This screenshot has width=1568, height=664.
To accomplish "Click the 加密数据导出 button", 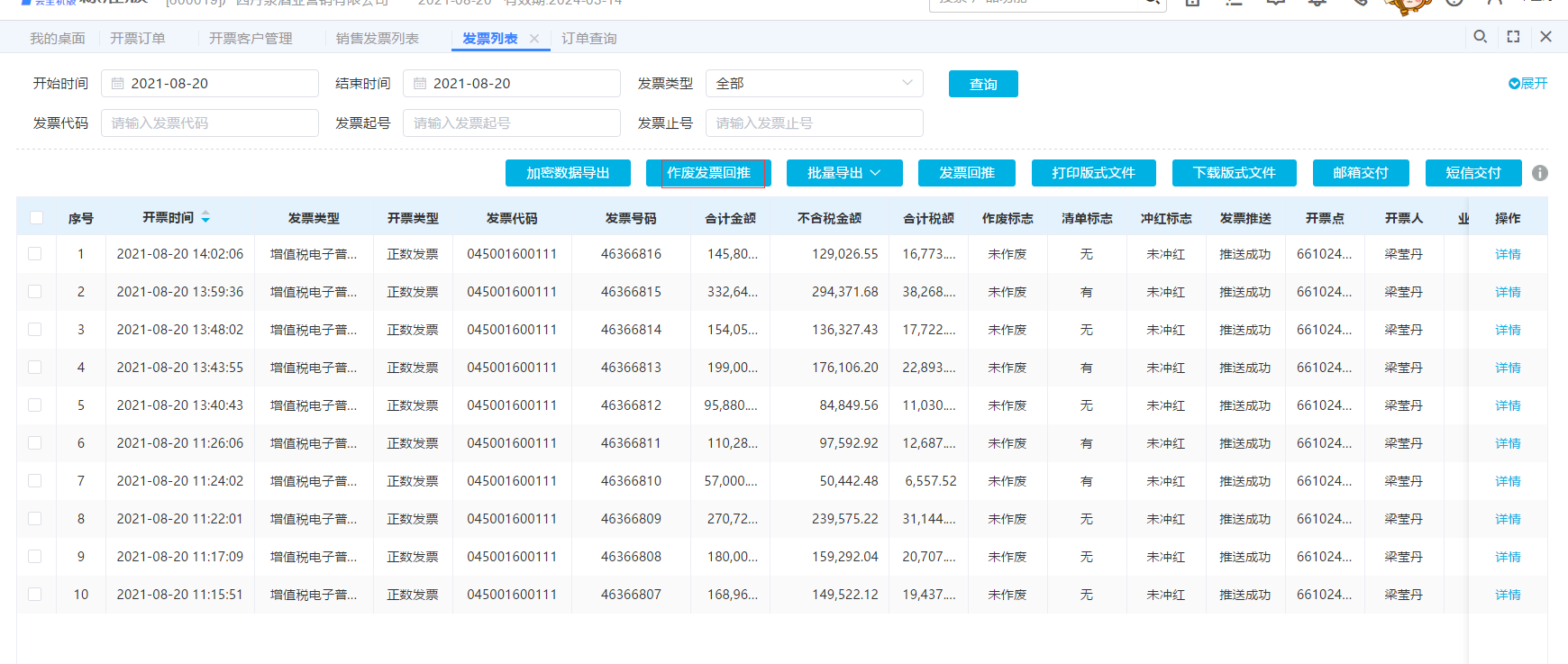I will (x=568, y=173).
